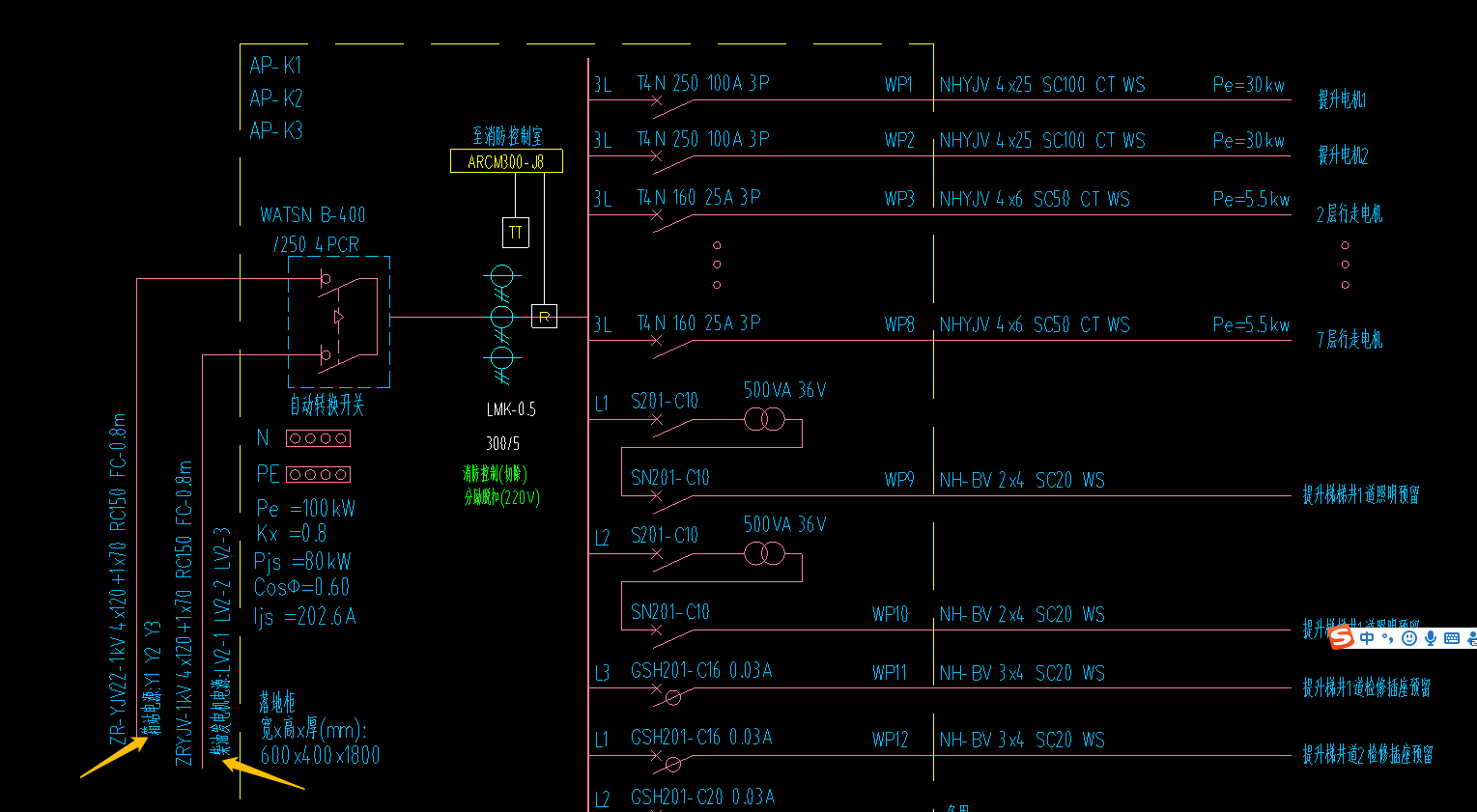Select the top current transformer circle
This screenshot has height=812, width=1477.
pos(501,277)
